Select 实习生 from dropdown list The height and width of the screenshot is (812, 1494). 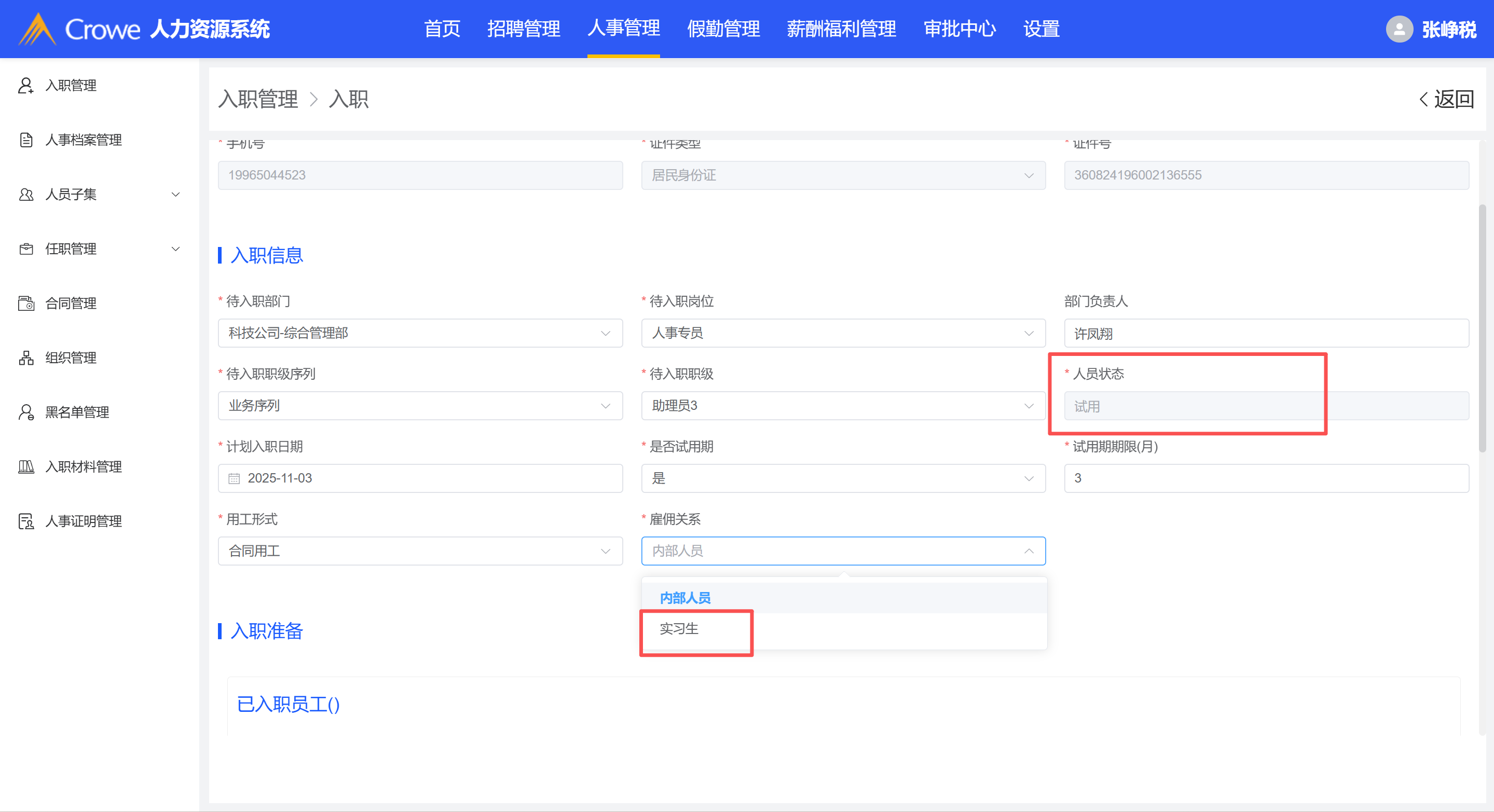pos(679,629)
